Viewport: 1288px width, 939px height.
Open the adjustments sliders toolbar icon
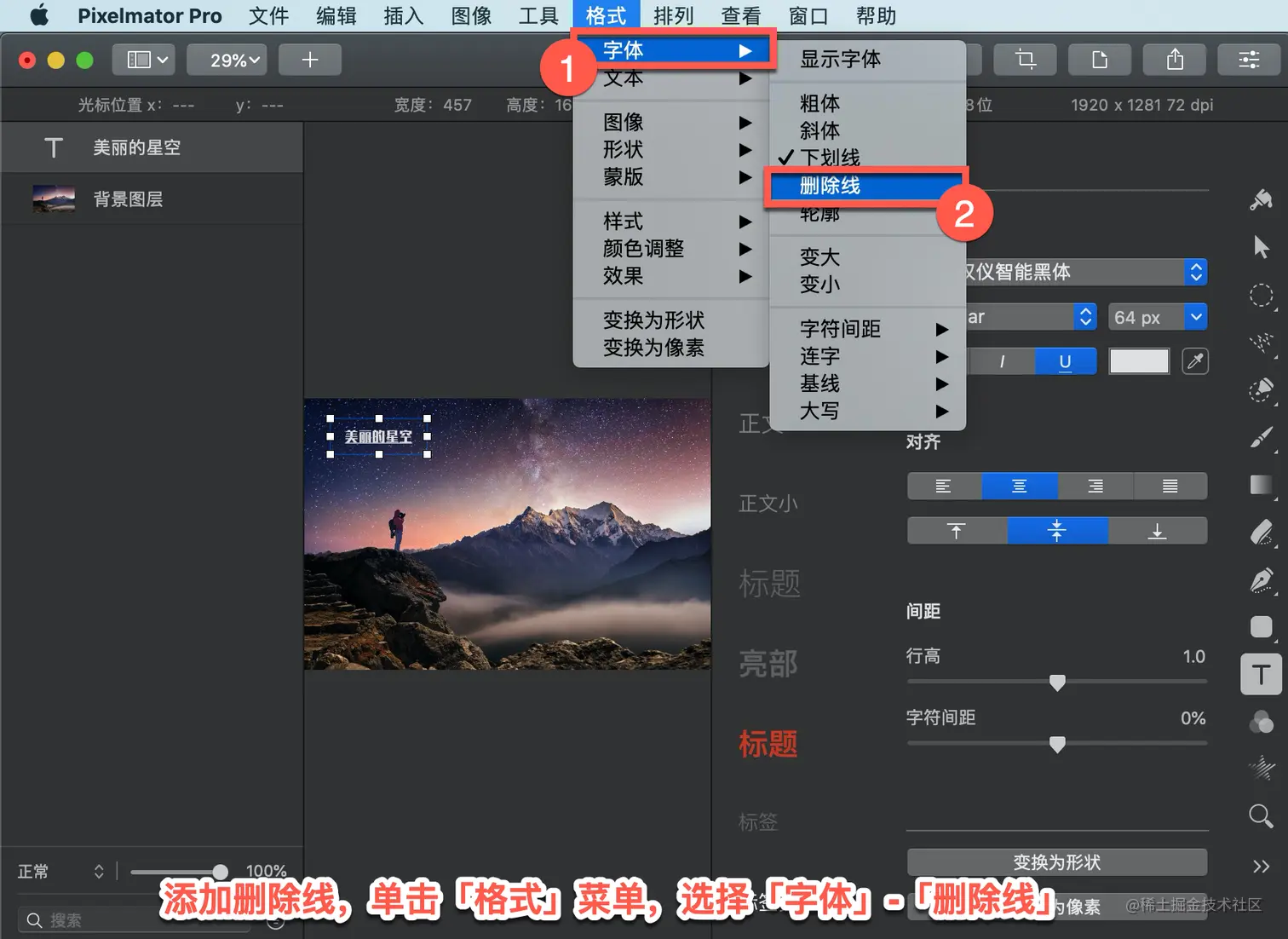tap(1249, 60)
